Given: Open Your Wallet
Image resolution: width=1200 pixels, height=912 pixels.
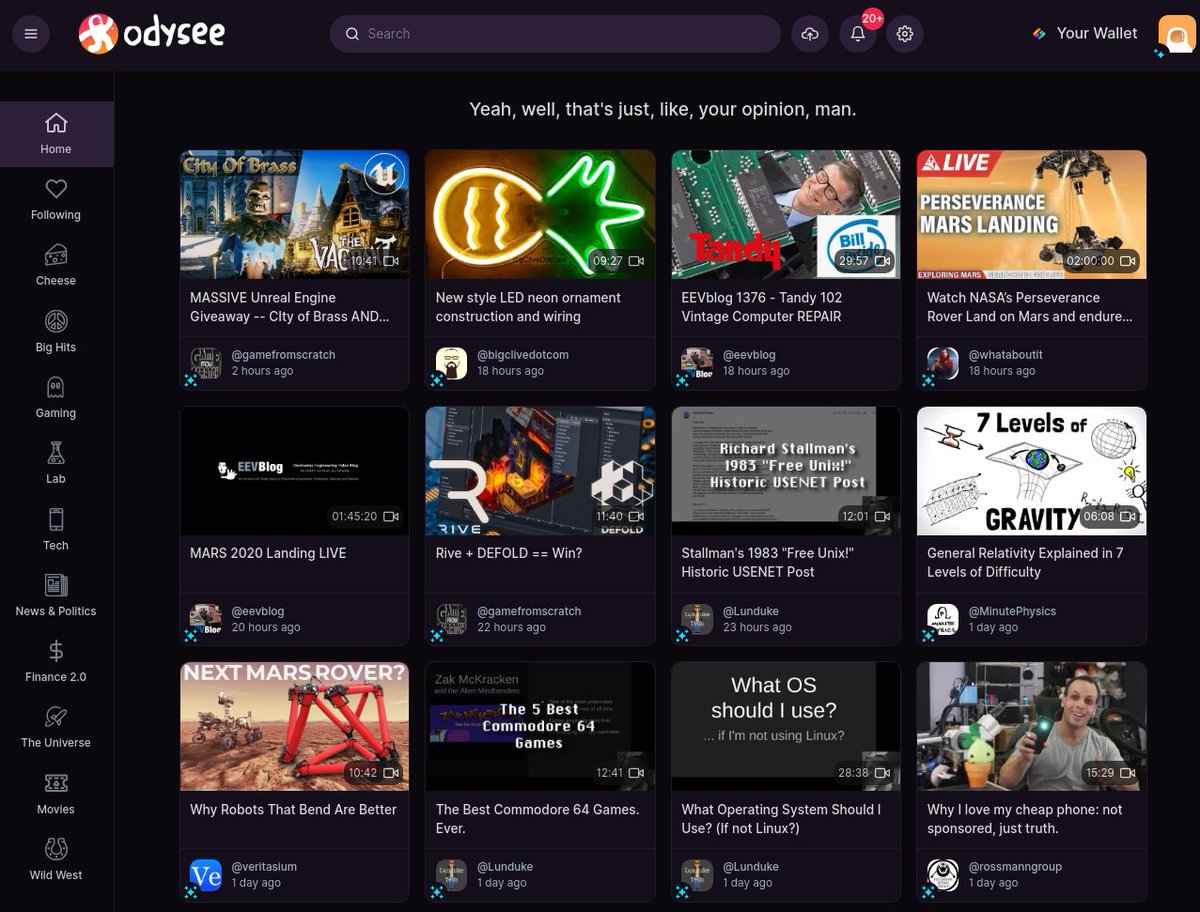Looking at the screenshot, I should pyautogui.click(x=1085, y=33).
